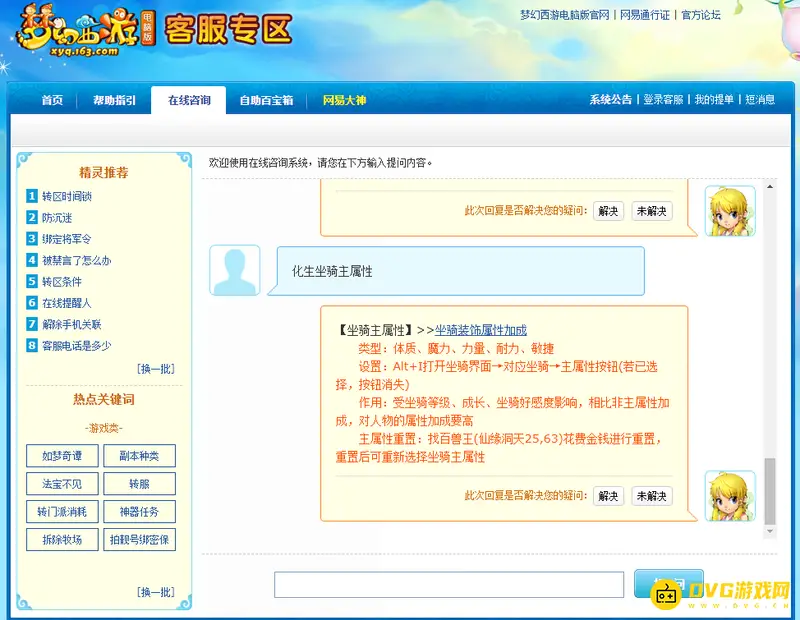
Task: Click the lower blonde assistant avatar
Action: coord(730,496)
